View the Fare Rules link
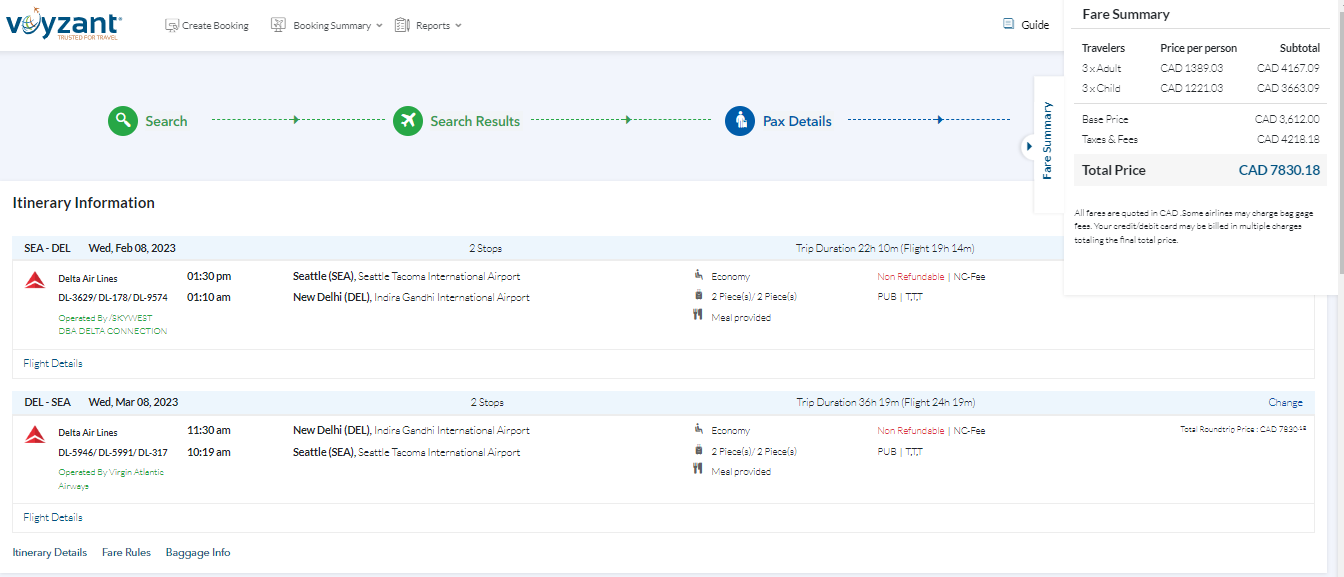This screenshot has height=577, width=1344. [126, 553]
